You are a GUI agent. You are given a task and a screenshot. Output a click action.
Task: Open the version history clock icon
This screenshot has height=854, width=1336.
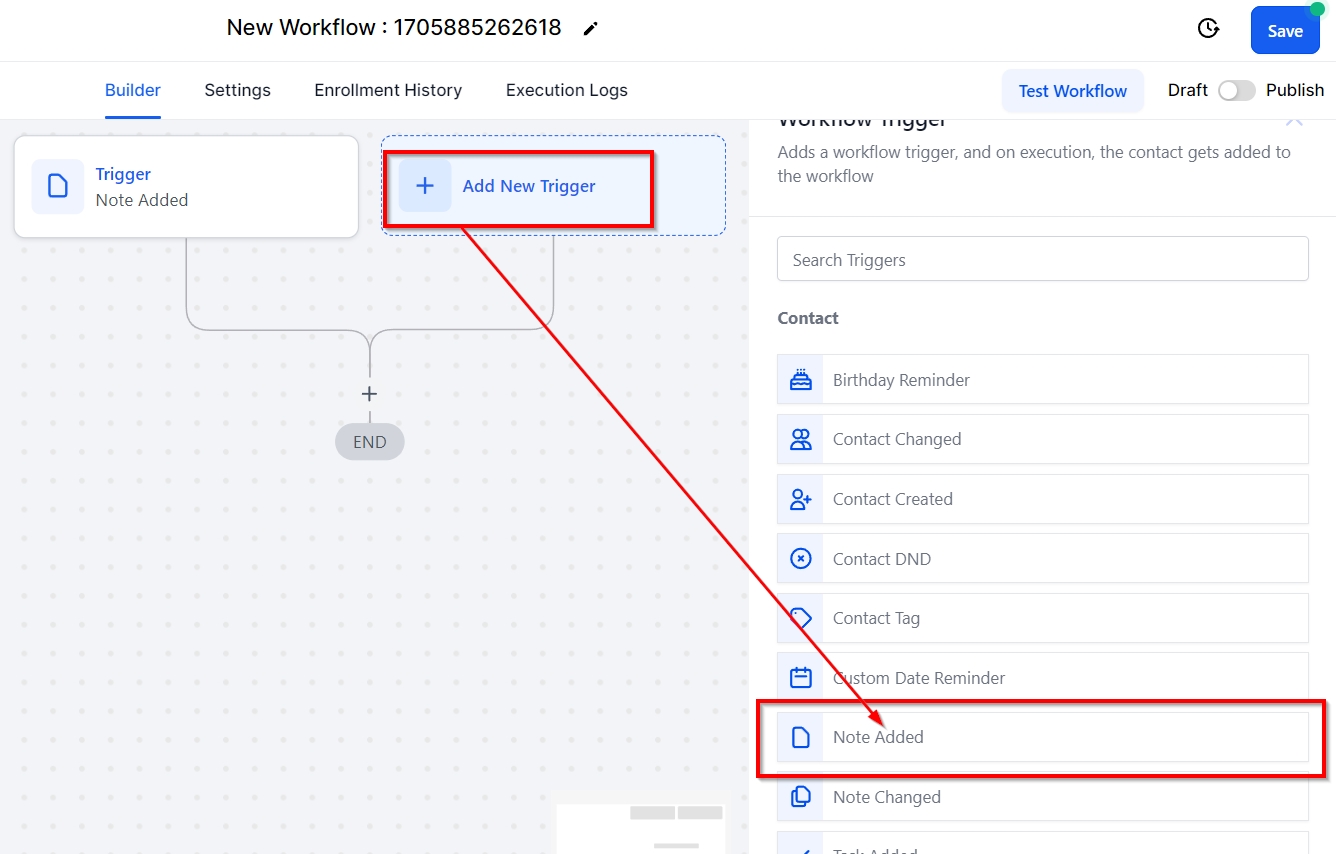[x=1208, y=29]
